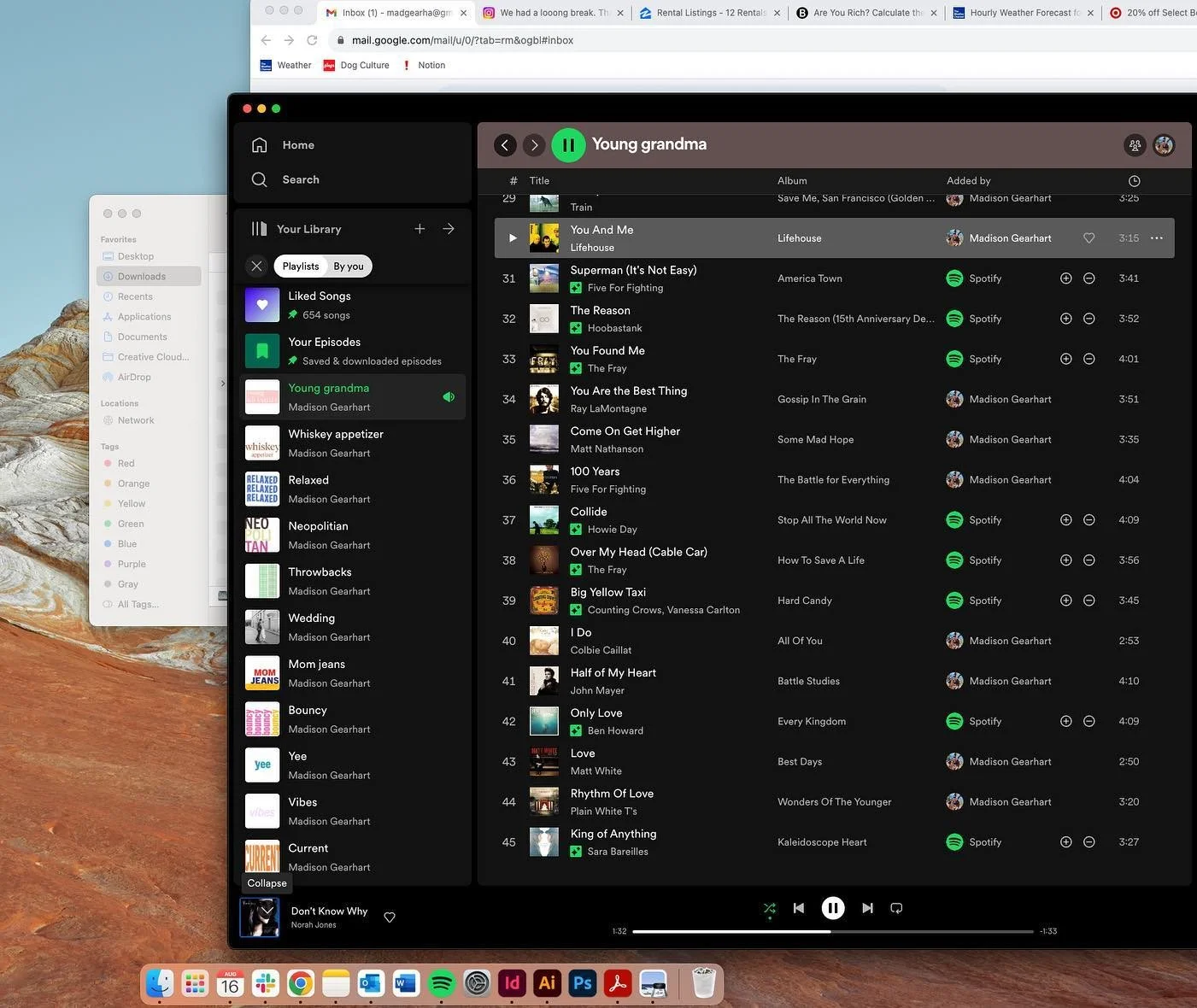Open friend activity icon in header
The height and width of the screenshot is (1008, 1197).
[1135, 145]
